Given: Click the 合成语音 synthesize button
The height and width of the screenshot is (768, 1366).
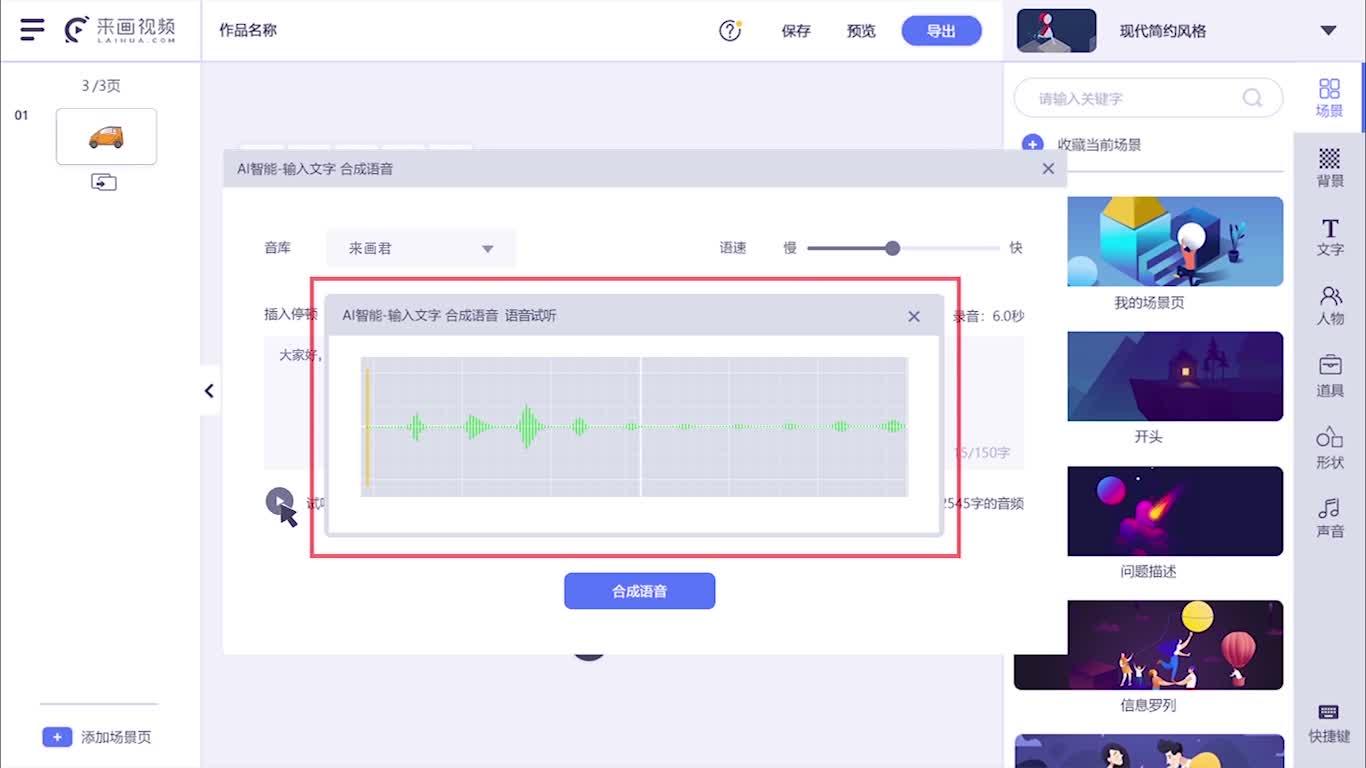Looking at the screenshot, I should [640, 591].
